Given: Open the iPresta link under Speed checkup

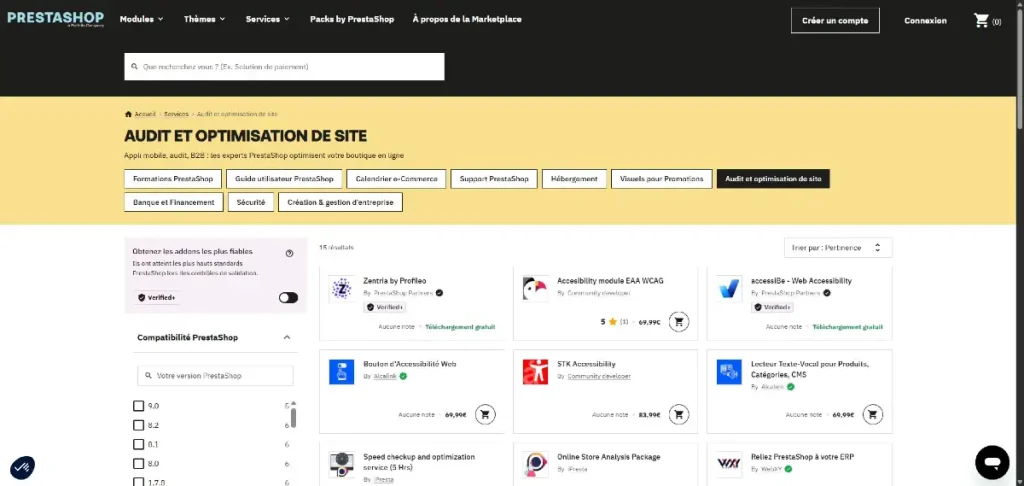Looking at the screenshot, I should point(384,479).
